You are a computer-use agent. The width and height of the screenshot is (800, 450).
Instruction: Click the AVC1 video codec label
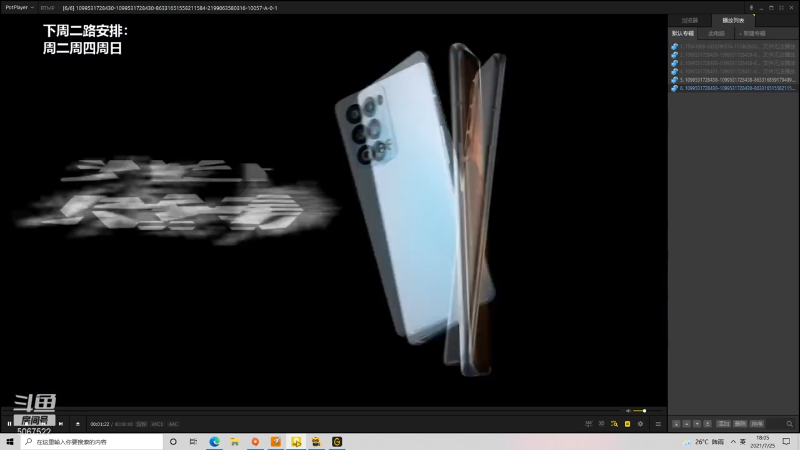(x=157, y=424)
